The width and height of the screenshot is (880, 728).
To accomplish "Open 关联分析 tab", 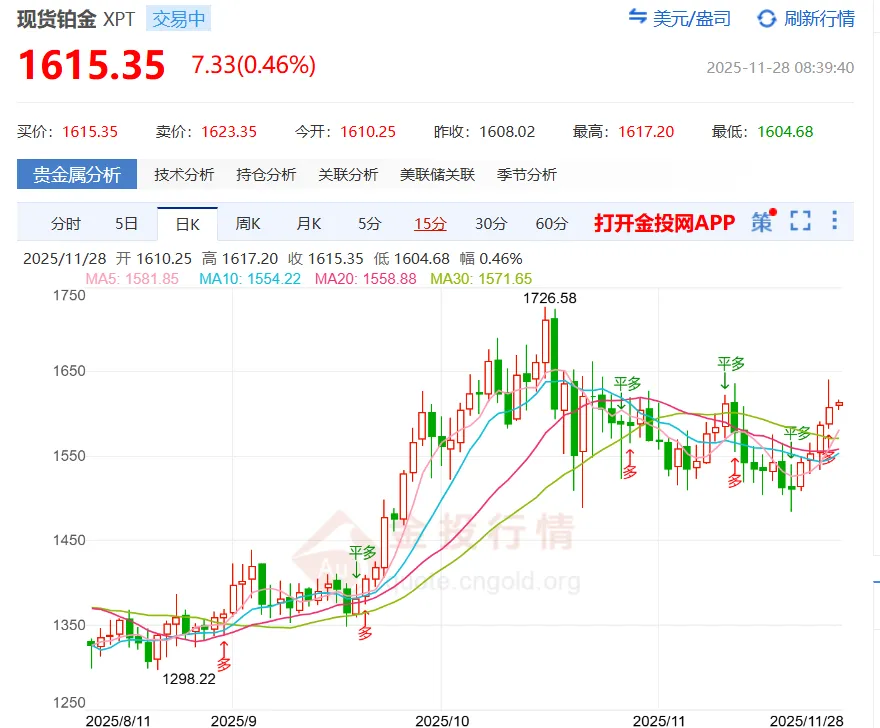I will [x=348, y=175].
